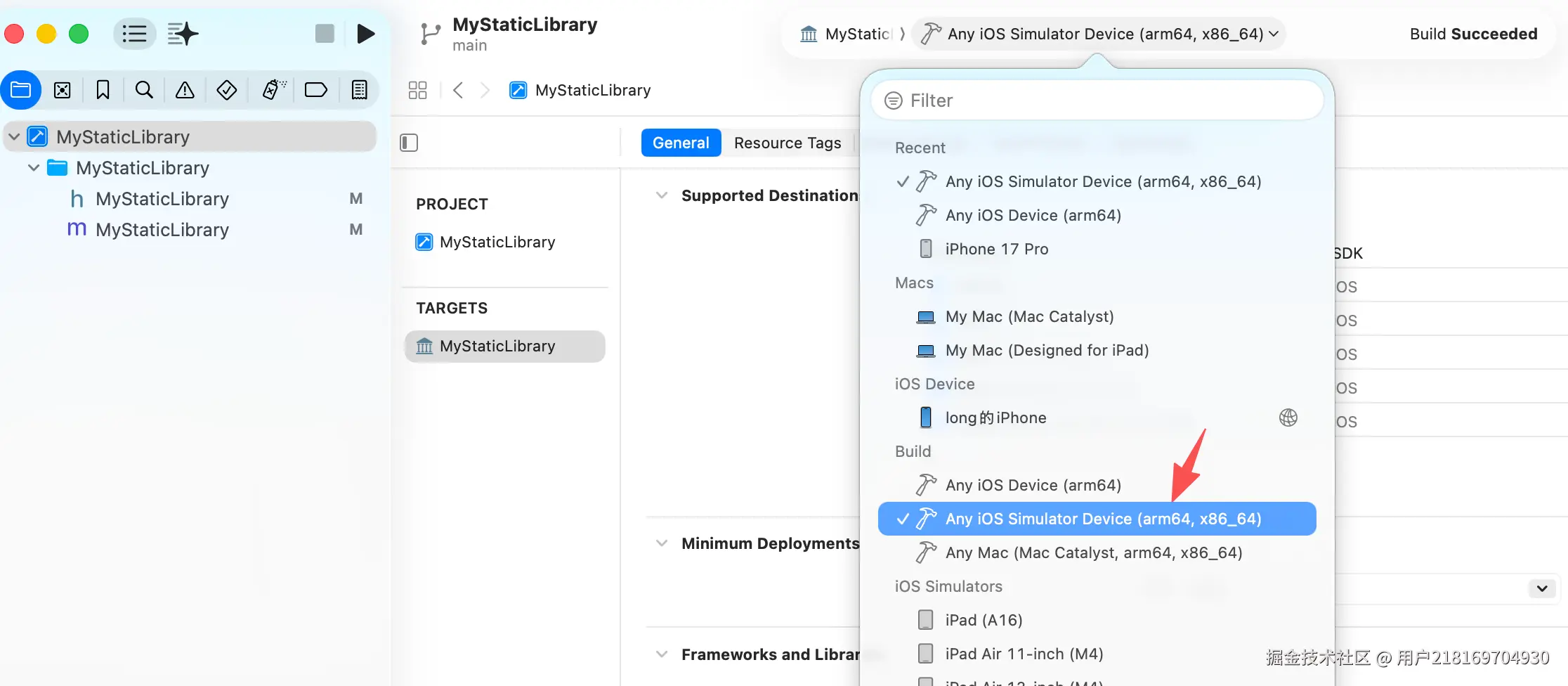This screenshot has width=1568, height=686.
Task: Click the MyStaticLibrary jump bar breadcrumb
Action: (580, 90)
